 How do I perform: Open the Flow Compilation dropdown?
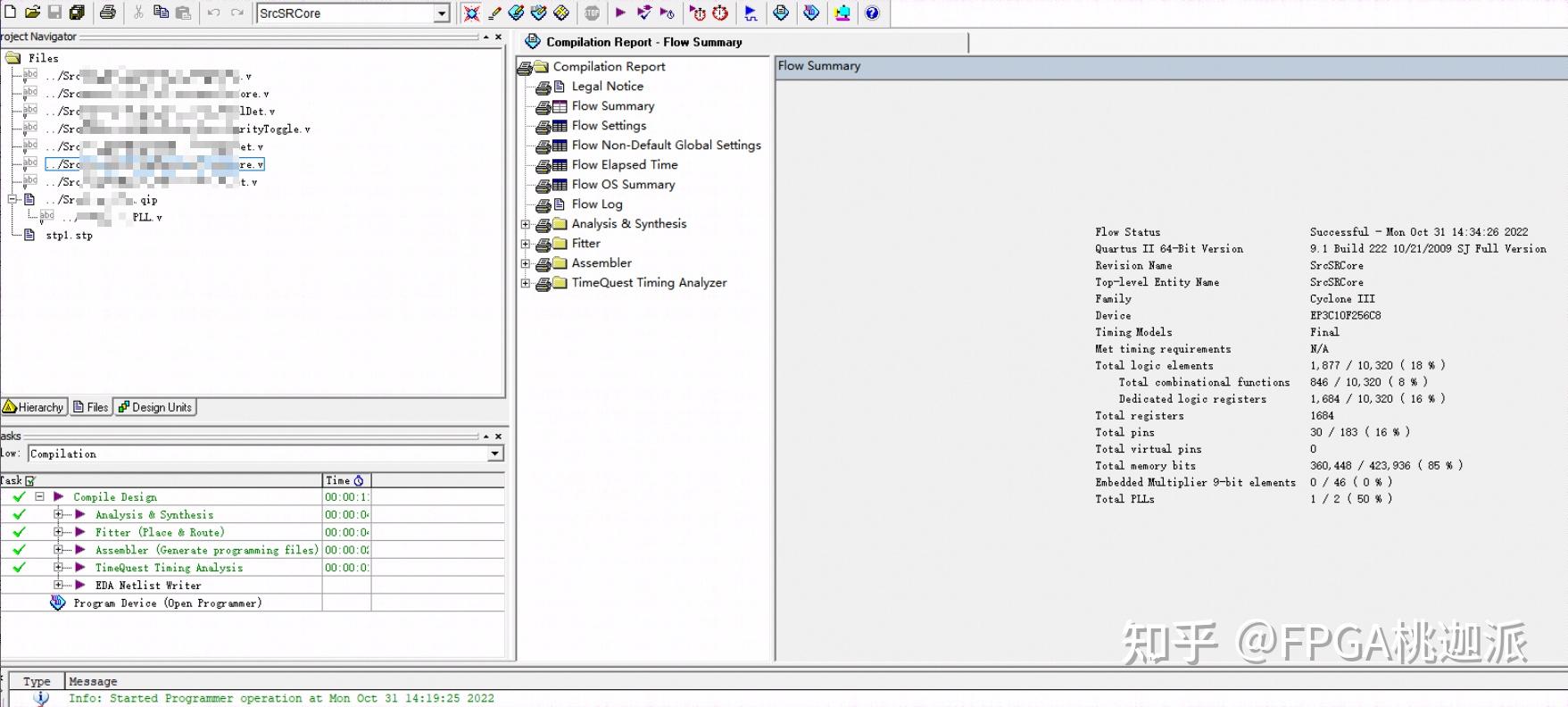[x=494, y=454]
